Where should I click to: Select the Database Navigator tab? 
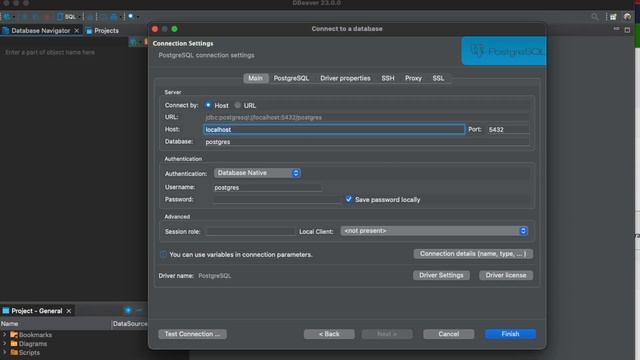pos(40,31)
